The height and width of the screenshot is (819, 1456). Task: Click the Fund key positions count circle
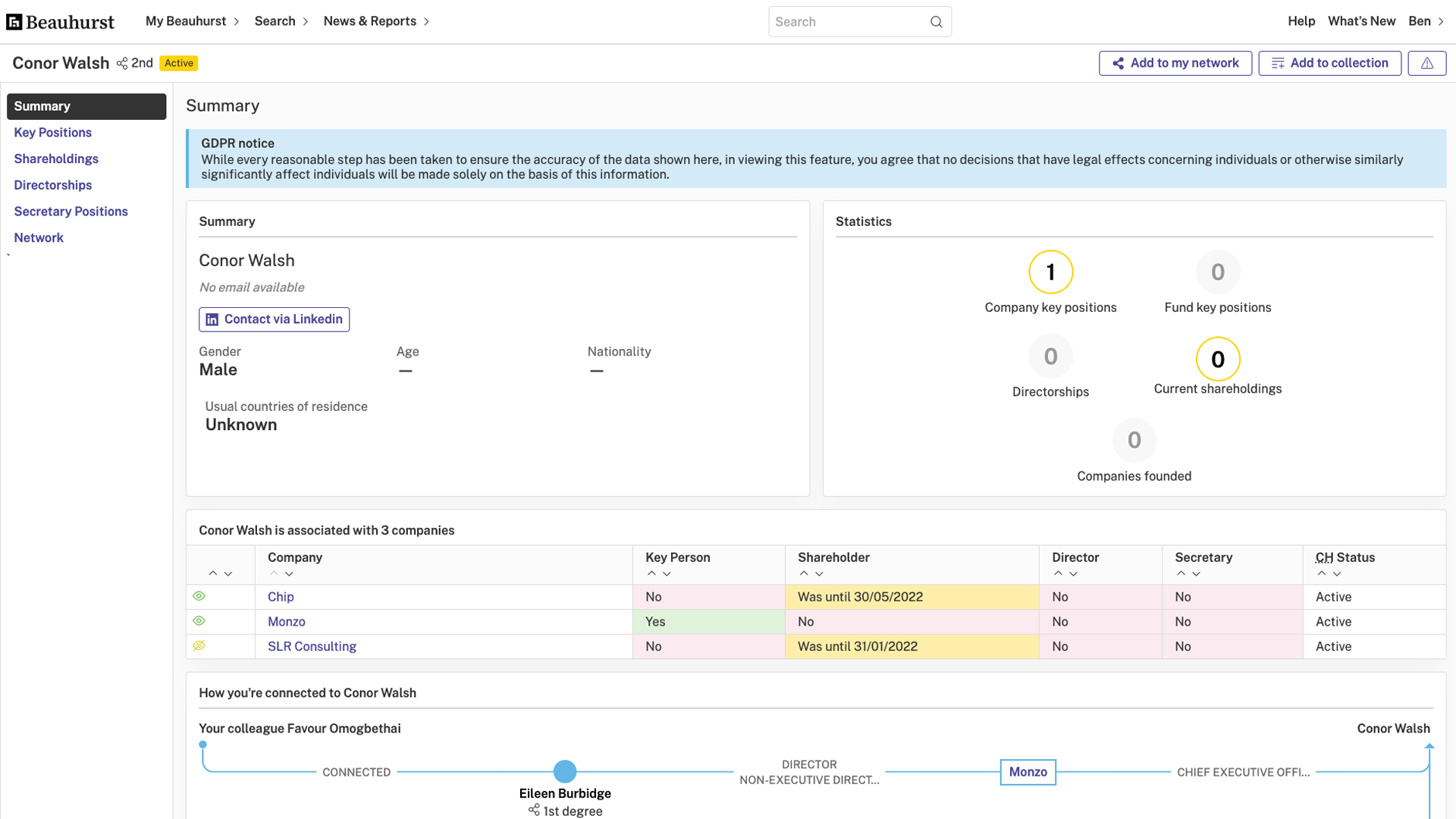click(x=1217, y=271)
